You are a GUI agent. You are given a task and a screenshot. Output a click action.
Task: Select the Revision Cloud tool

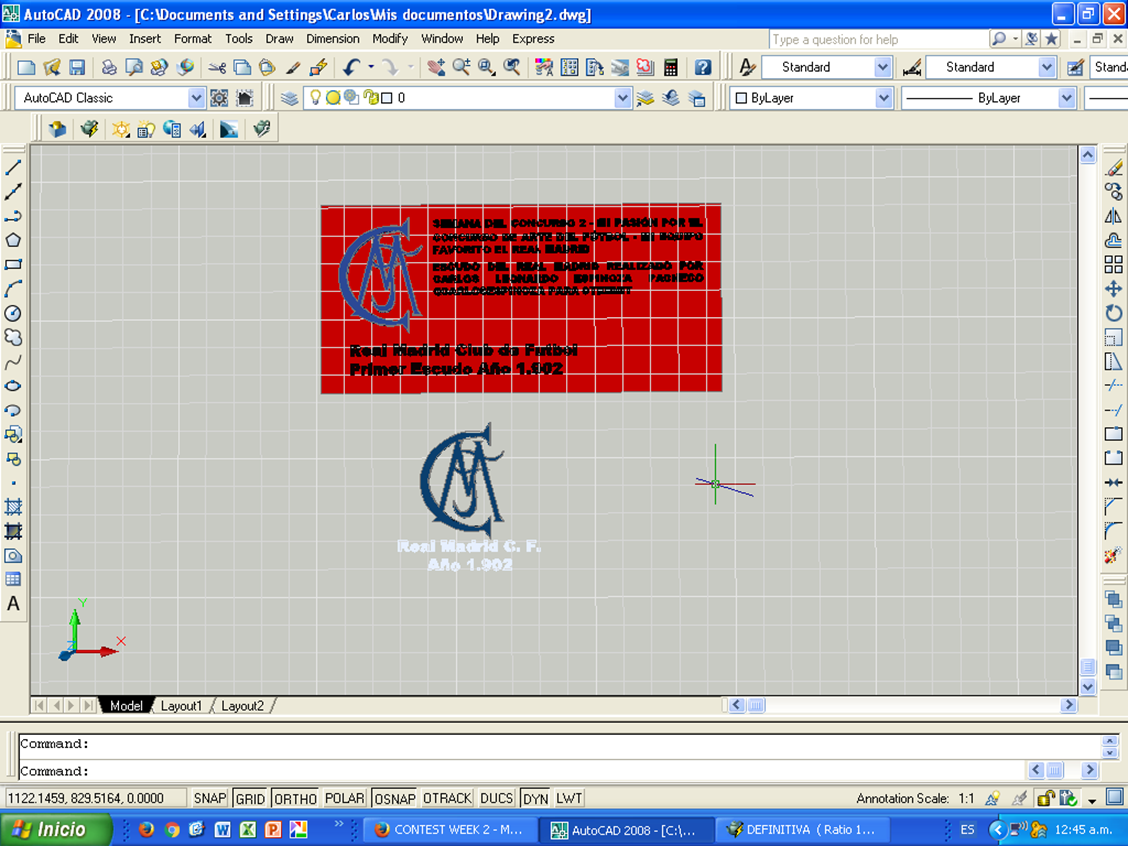13,337
